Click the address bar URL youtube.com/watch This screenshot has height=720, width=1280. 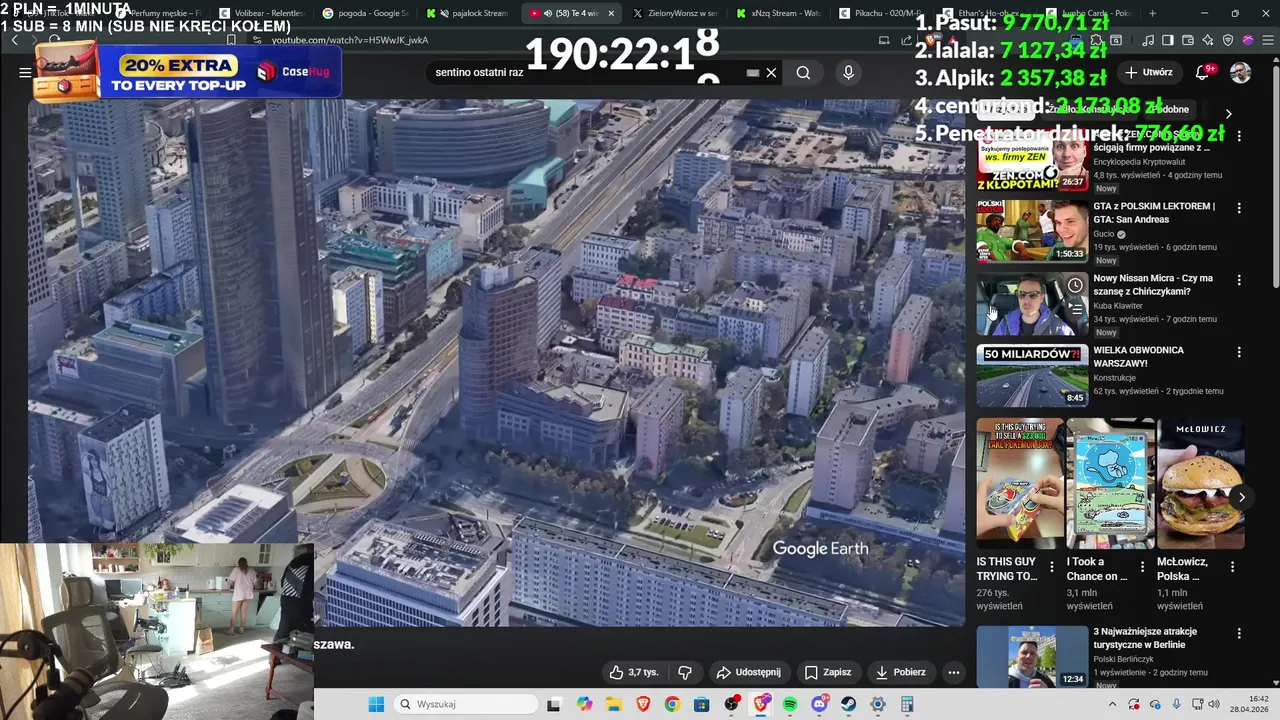[350, 40]
